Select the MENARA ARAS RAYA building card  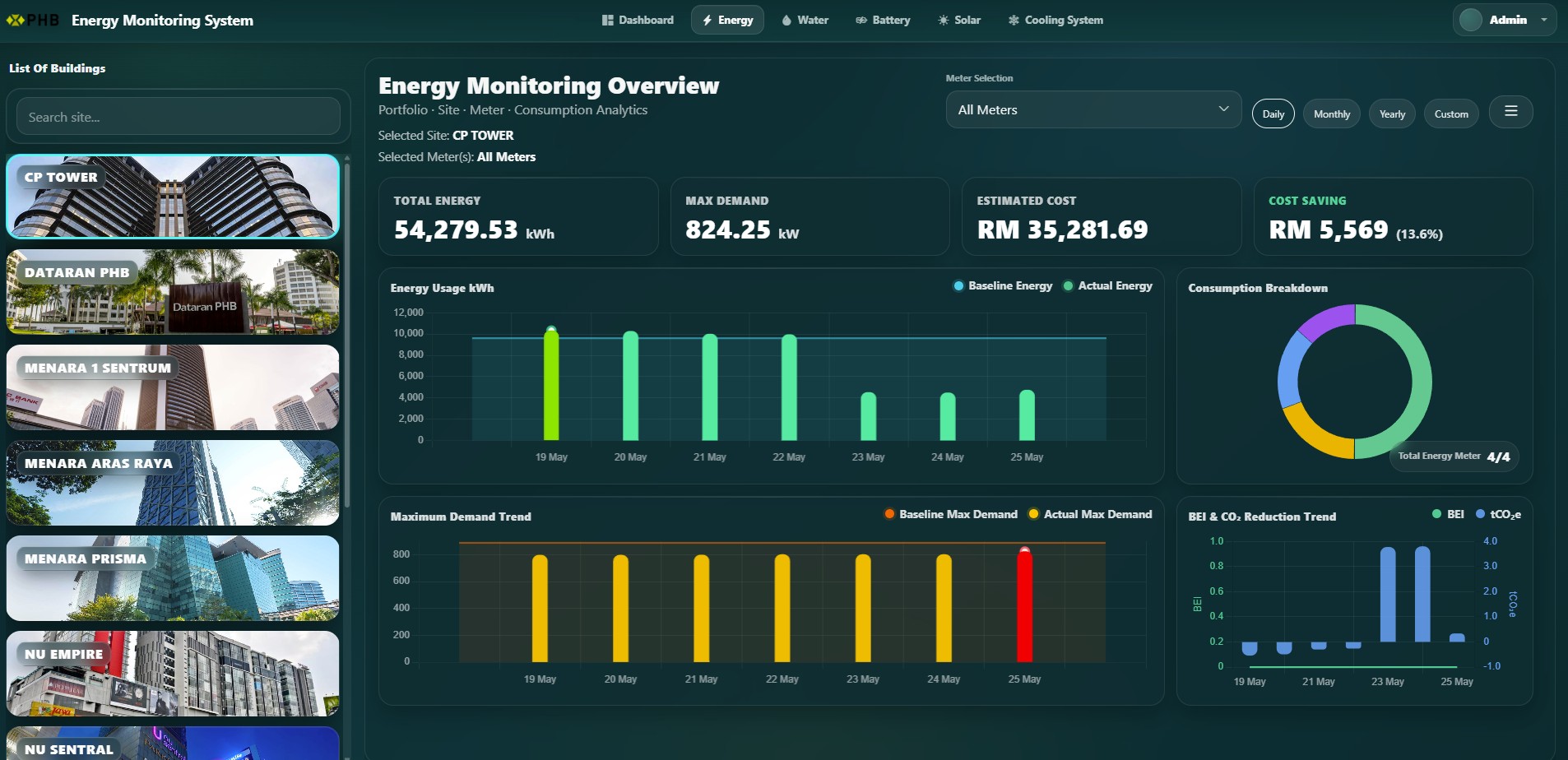pyautogui.click(x=173, y=483)
